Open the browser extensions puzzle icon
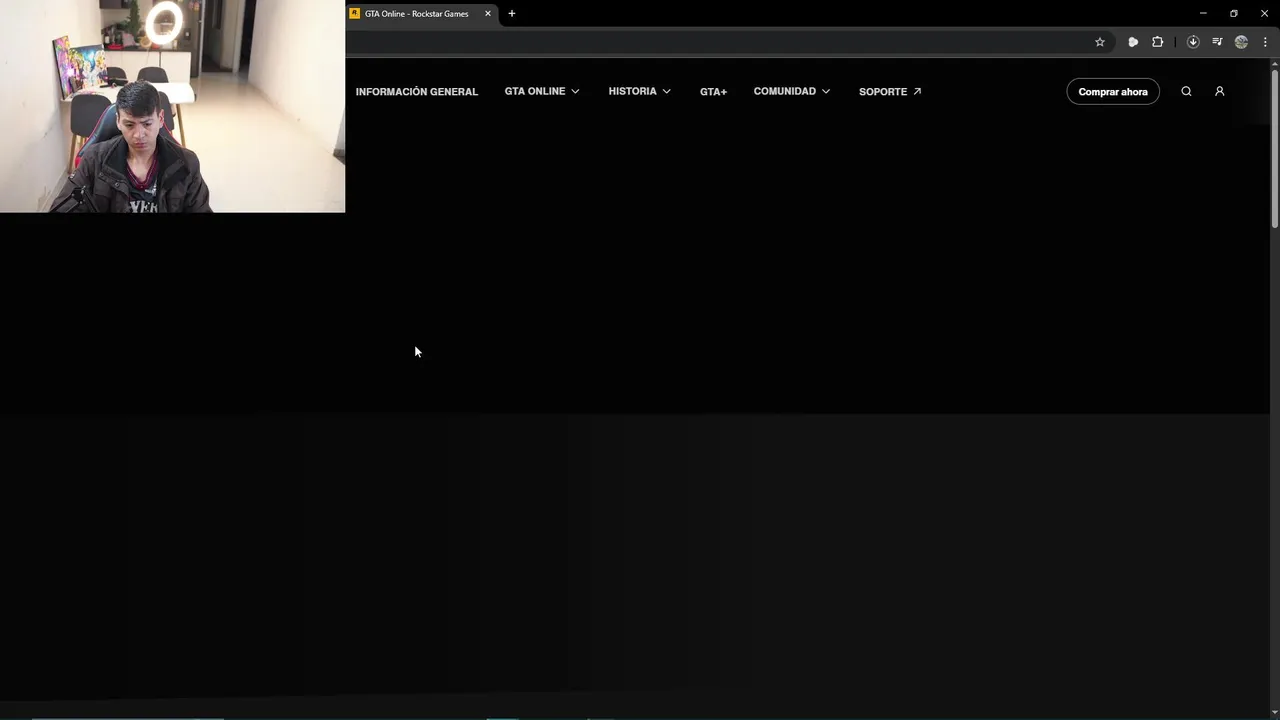Image resolution: width=1280 pixels, height=720 pixels. click(1158, 42)
